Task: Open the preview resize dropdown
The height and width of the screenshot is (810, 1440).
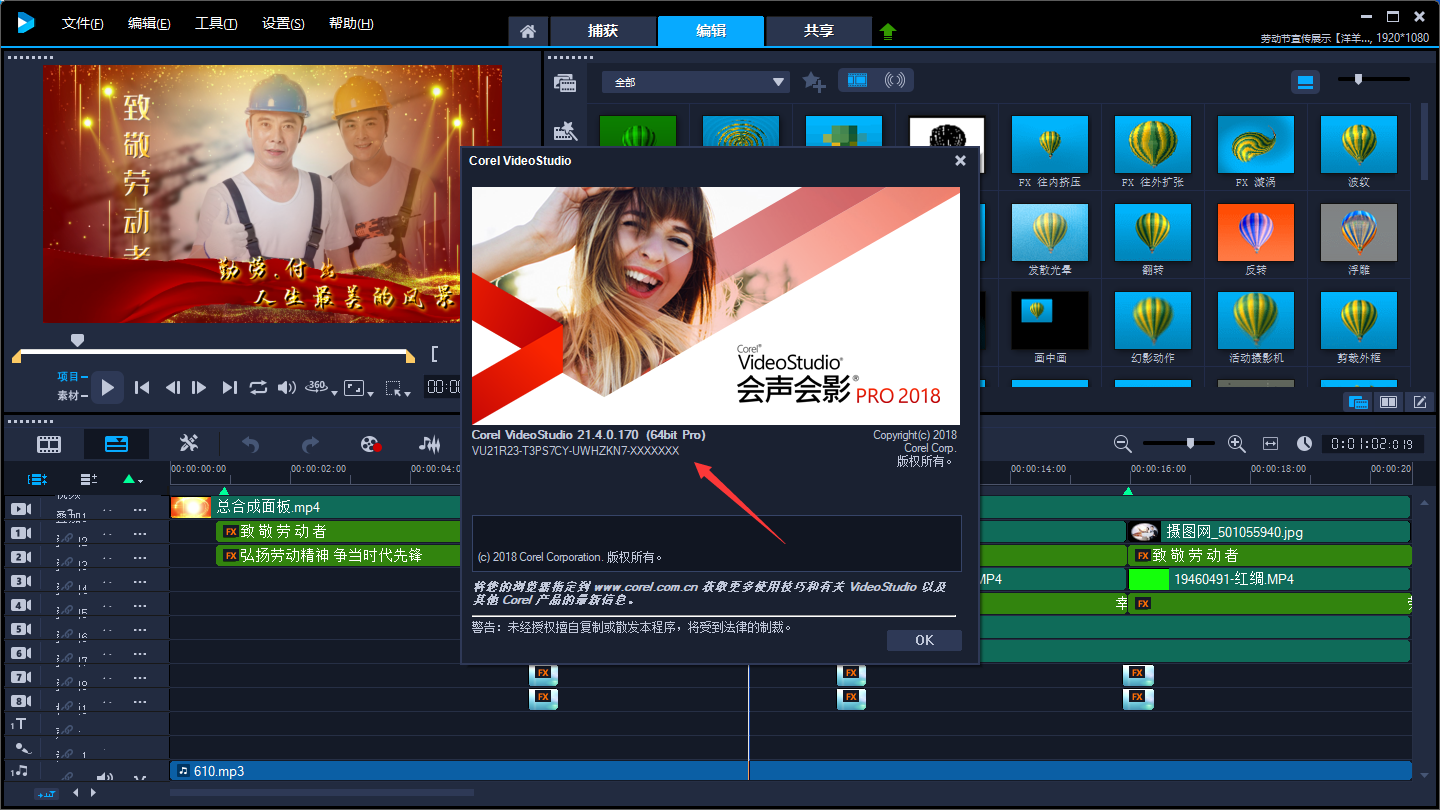Action: 357,388
